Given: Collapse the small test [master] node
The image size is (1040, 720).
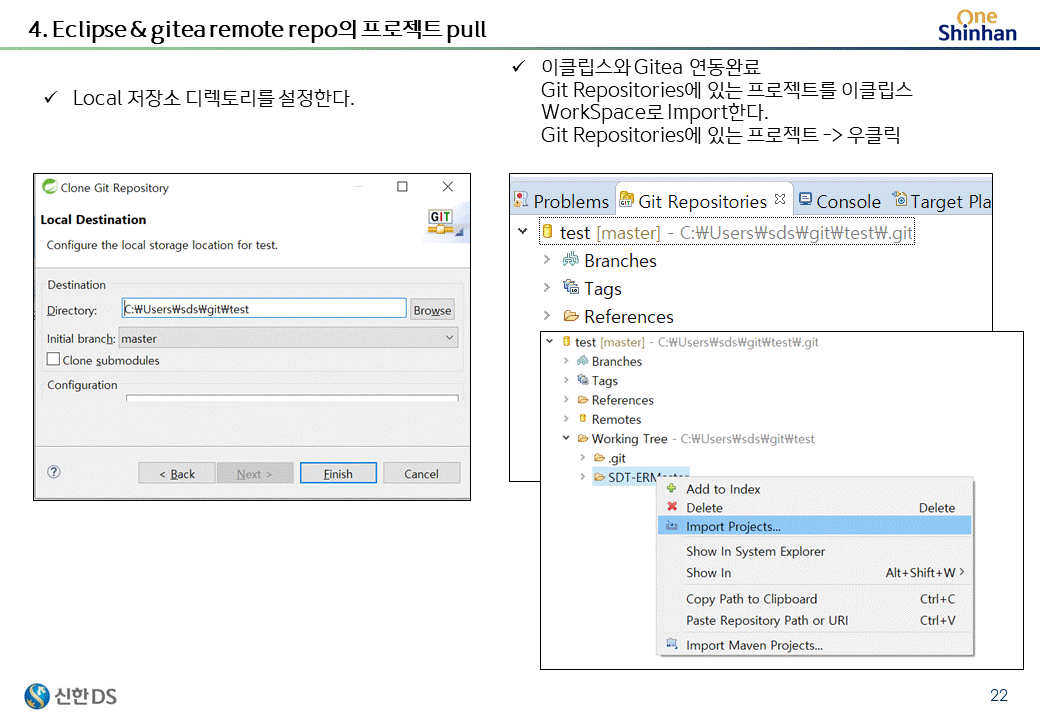Looking at the screenshot, I should [549, 341].
